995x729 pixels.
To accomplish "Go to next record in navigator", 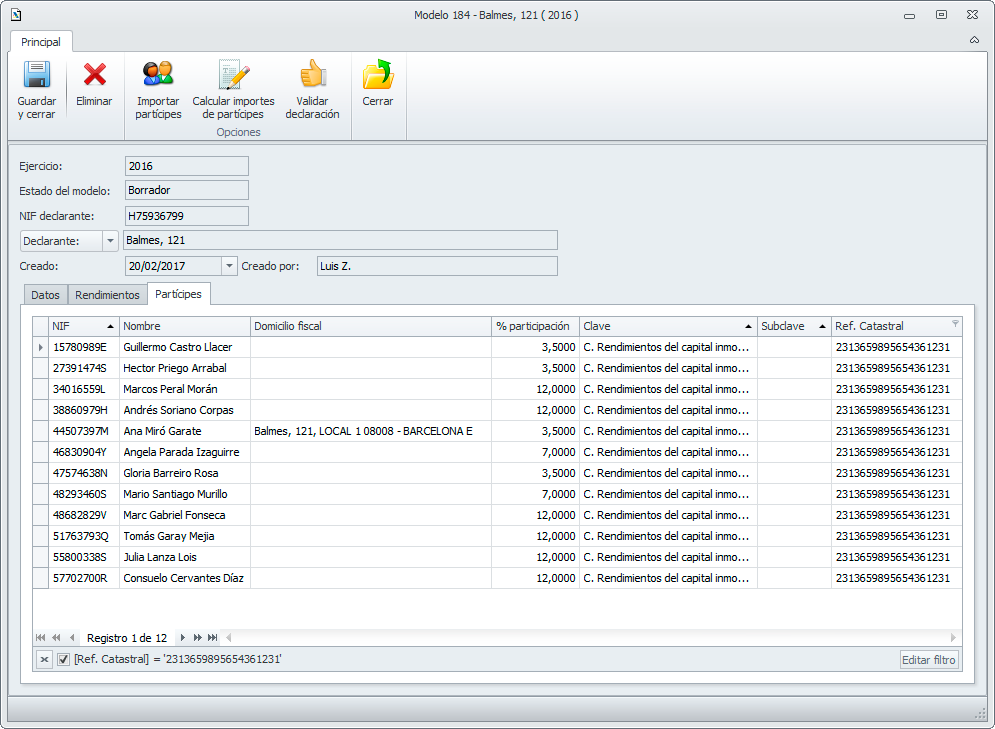I will [182, 638].
